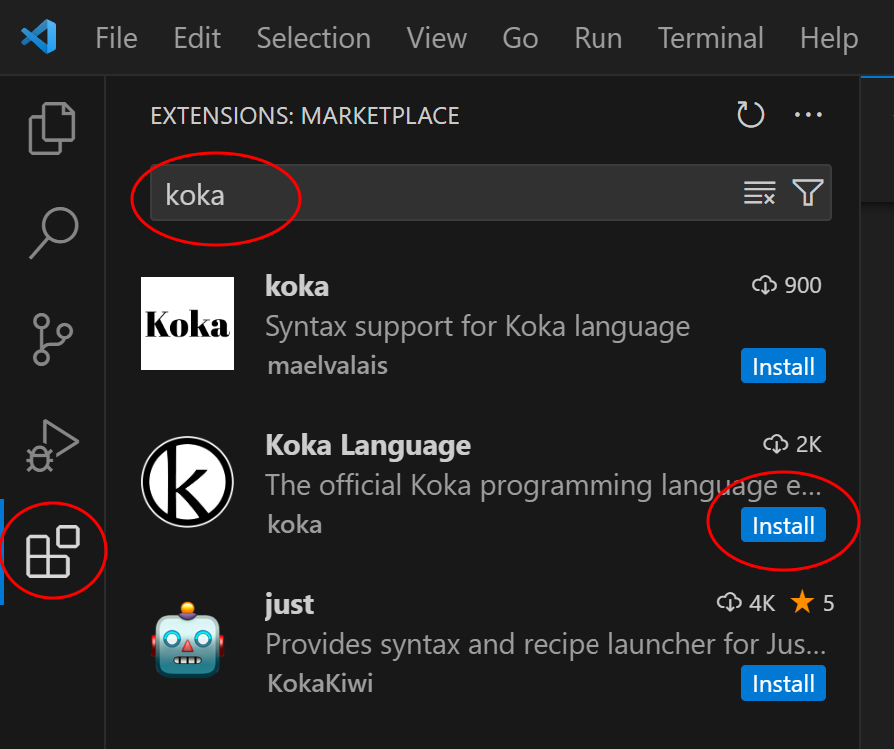Install the koka extension by maelvalais
Viewport: 894px width, 749px height.
pyautogui.click(x=783, y=366)
